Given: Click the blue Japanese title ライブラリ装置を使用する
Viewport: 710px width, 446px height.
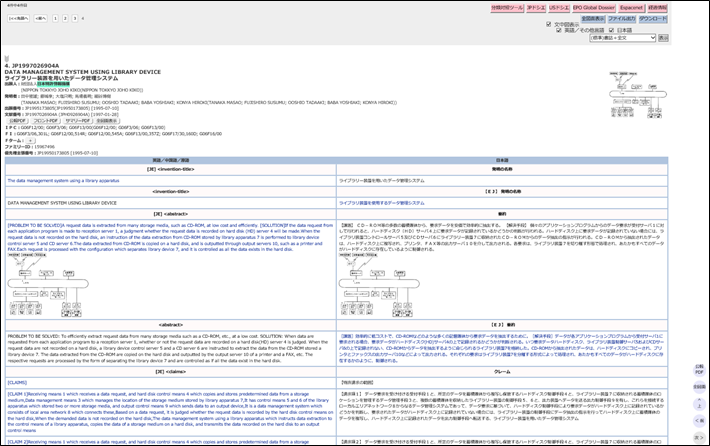Looking at the screenshot, I should pos(382,203).
